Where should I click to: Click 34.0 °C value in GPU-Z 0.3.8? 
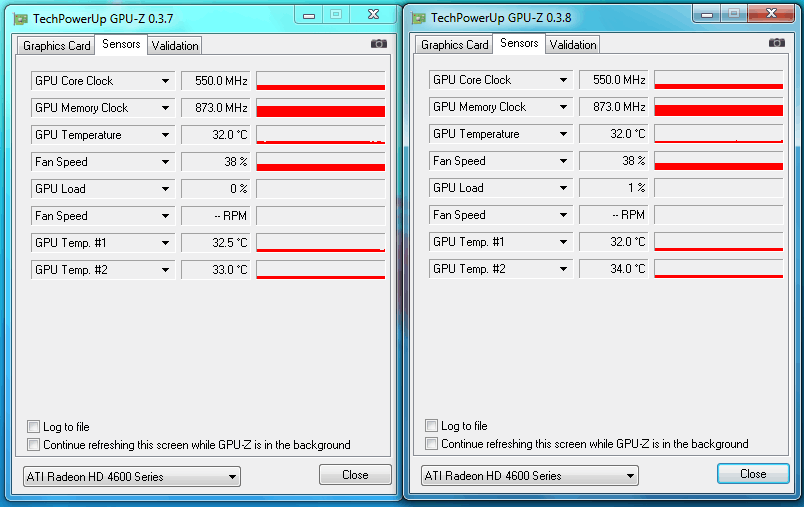pos(614,269)
